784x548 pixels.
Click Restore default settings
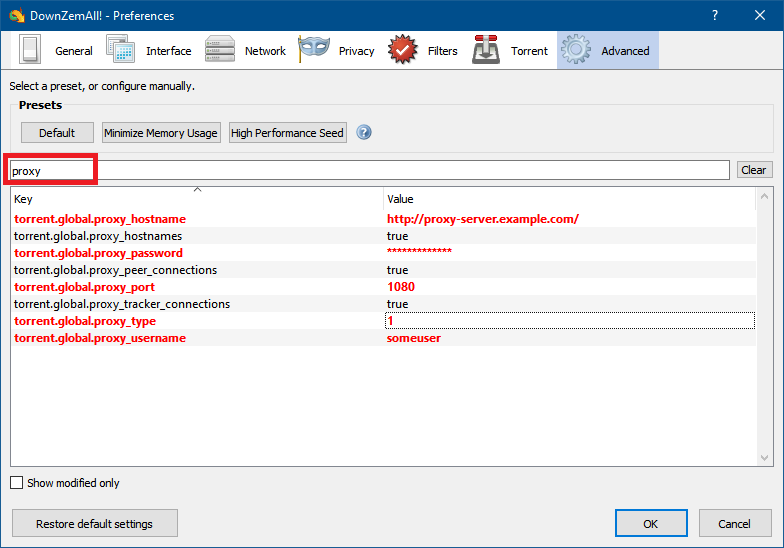click(x=94, y=524)
